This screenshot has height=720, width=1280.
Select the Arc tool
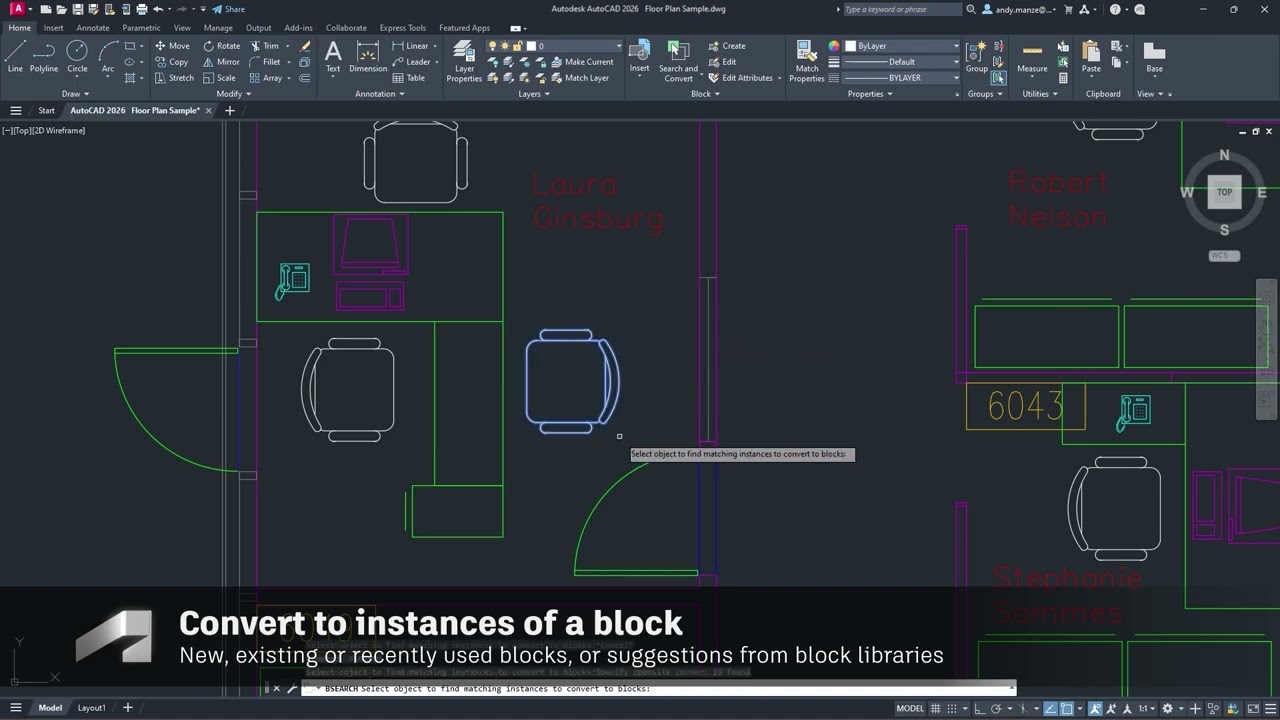108,56
